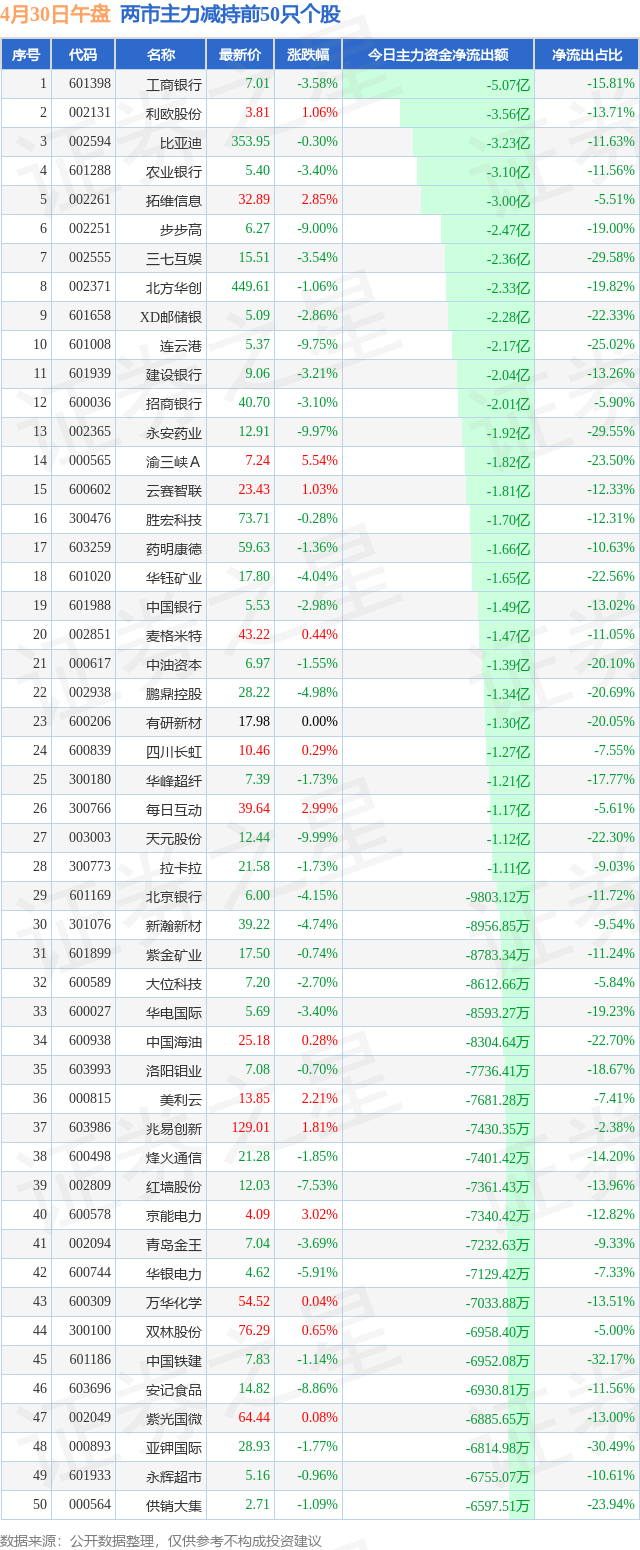Select stock name 每日互动

[x=174, y=809]
